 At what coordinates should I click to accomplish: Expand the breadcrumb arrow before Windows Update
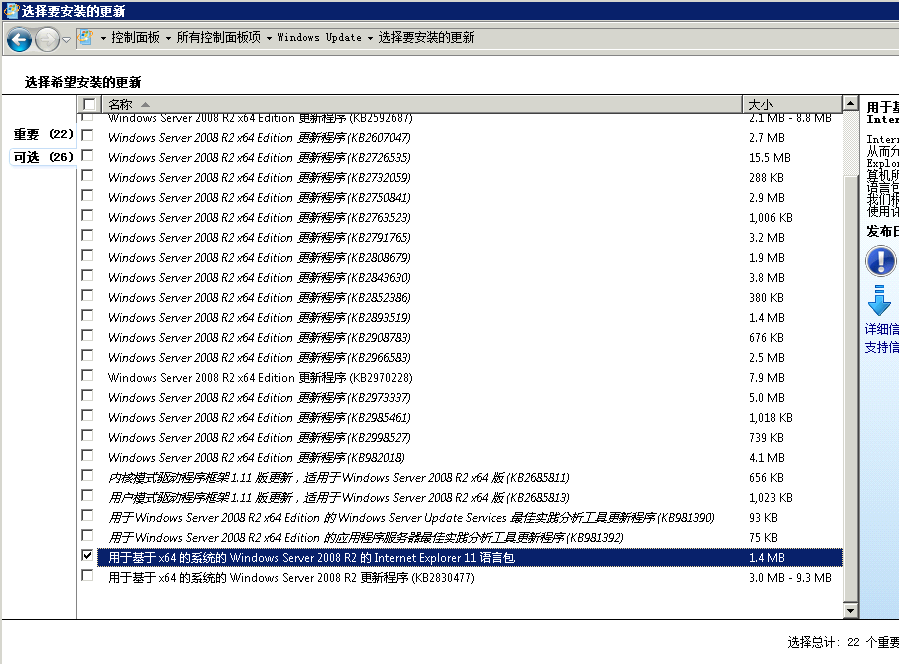(x=269, y=38)
